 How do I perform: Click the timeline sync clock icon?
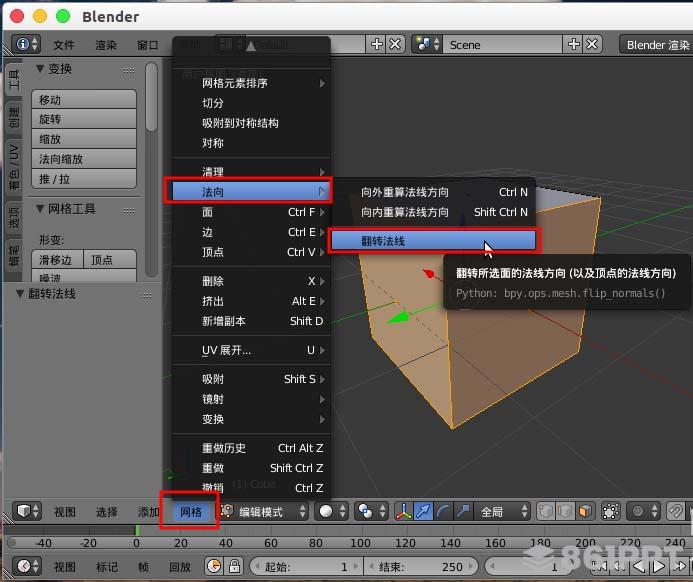point(214,566)
